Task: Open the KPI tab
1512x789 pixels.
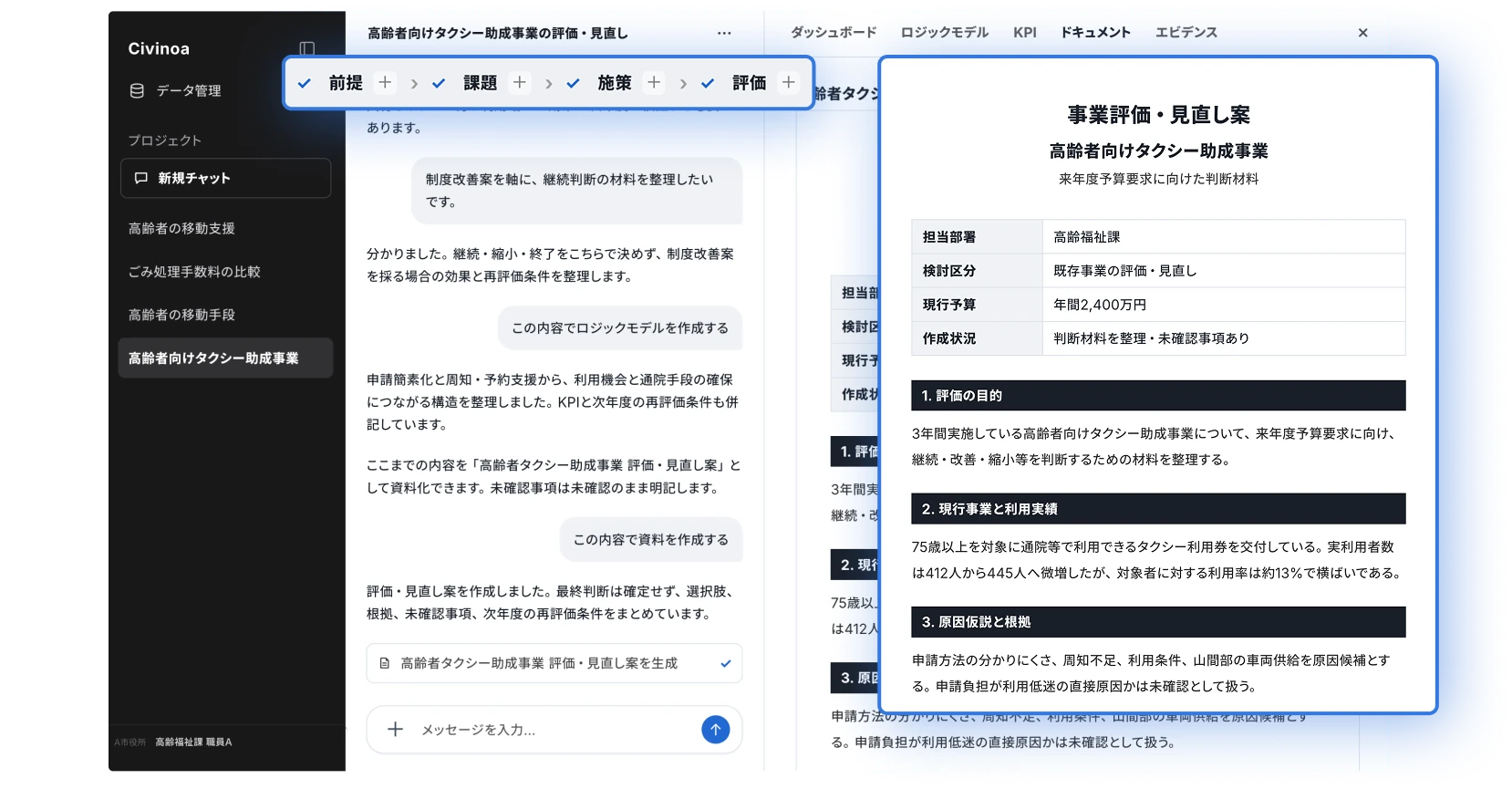Action: click(1025, 33)
